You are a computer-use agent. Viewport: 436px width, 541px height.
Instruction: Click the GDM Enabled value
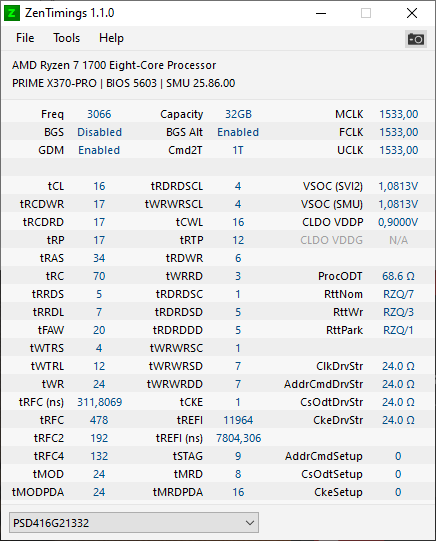click(99, 150)
